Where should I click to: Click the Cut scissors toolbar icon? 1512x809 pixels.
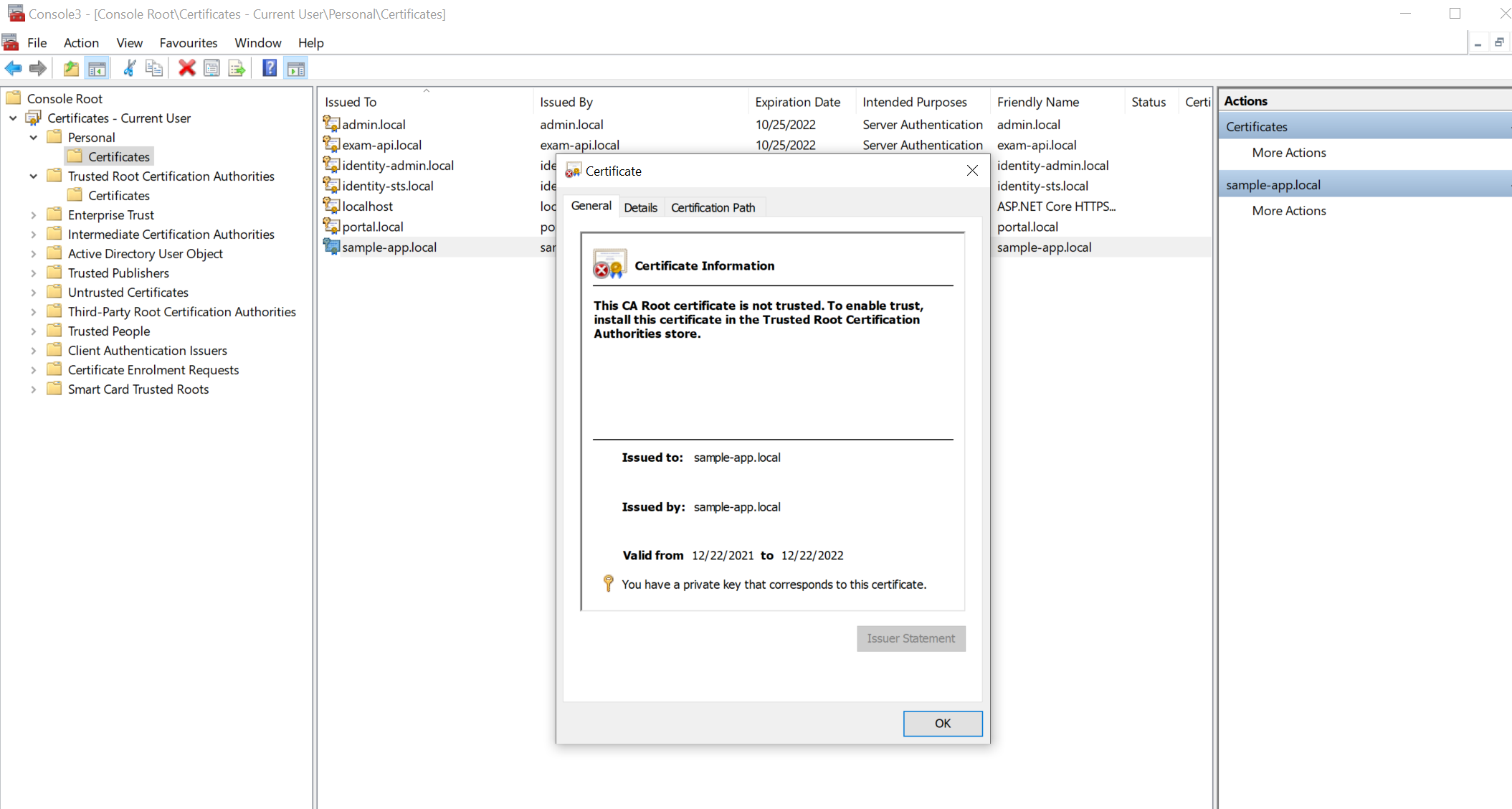(130, 69)
